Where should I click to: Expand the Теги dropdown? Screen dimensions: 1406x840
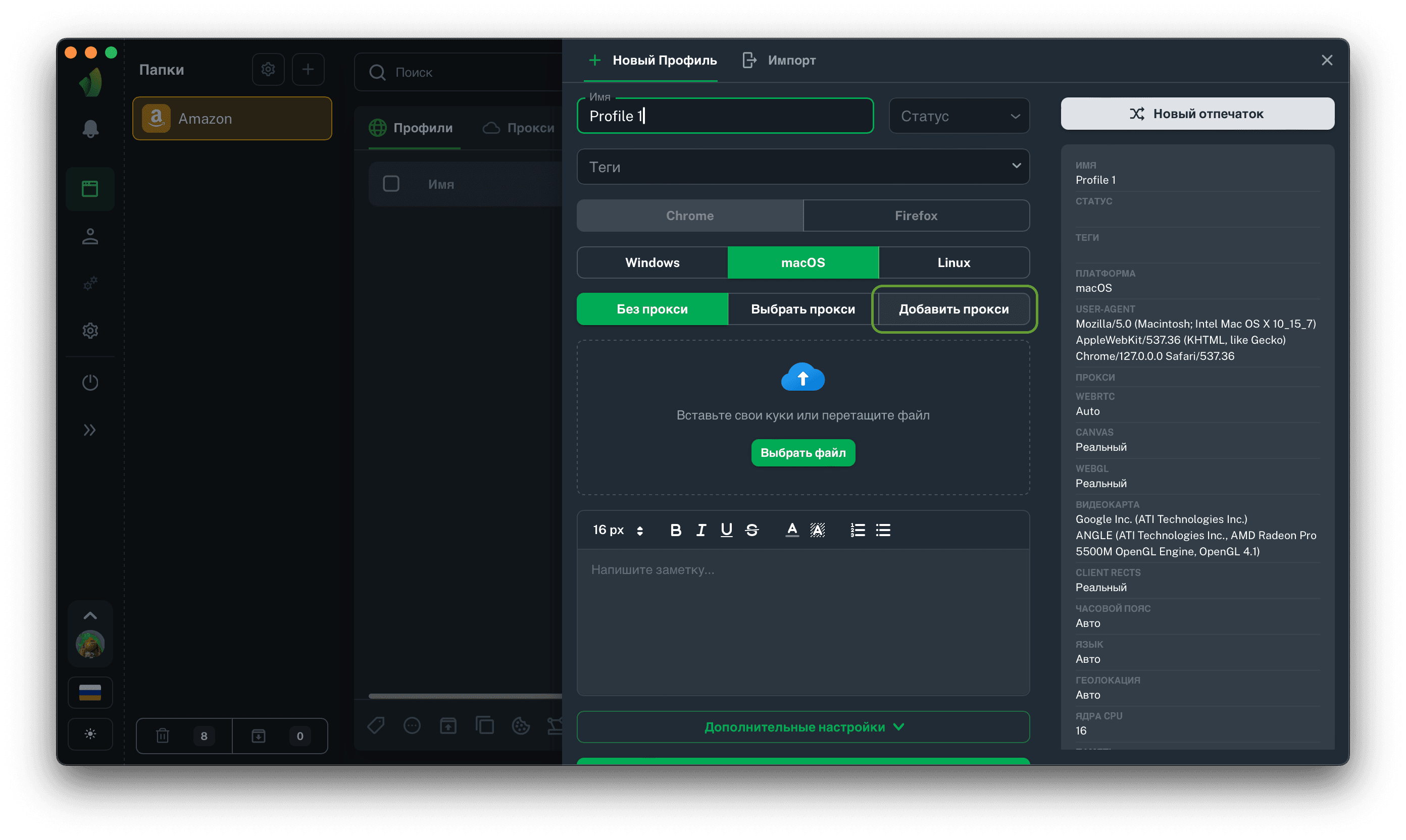(802, 167)
